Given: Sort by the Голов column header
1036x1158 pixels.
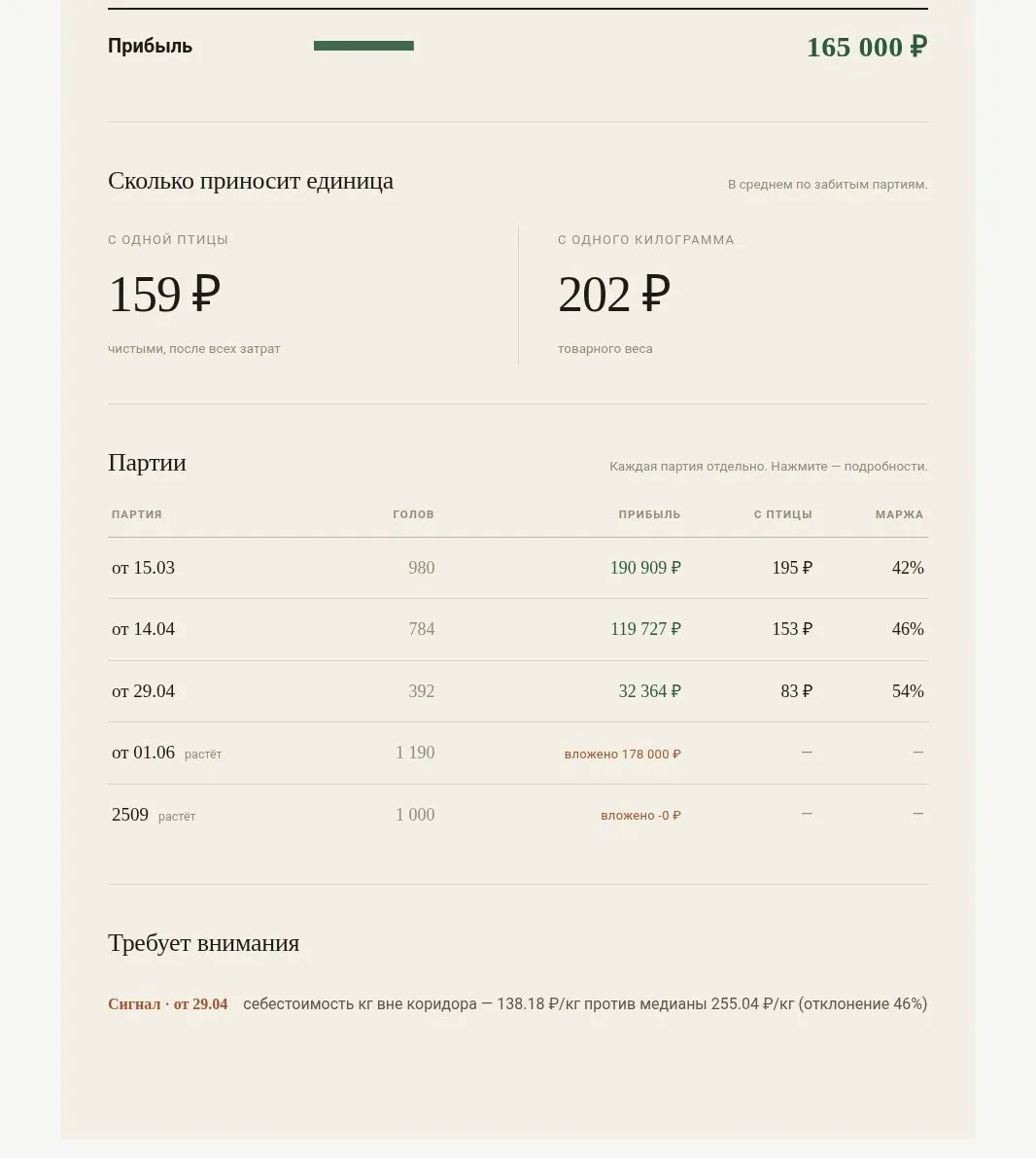Looking at the screenshot, I should tap(413, 514).
